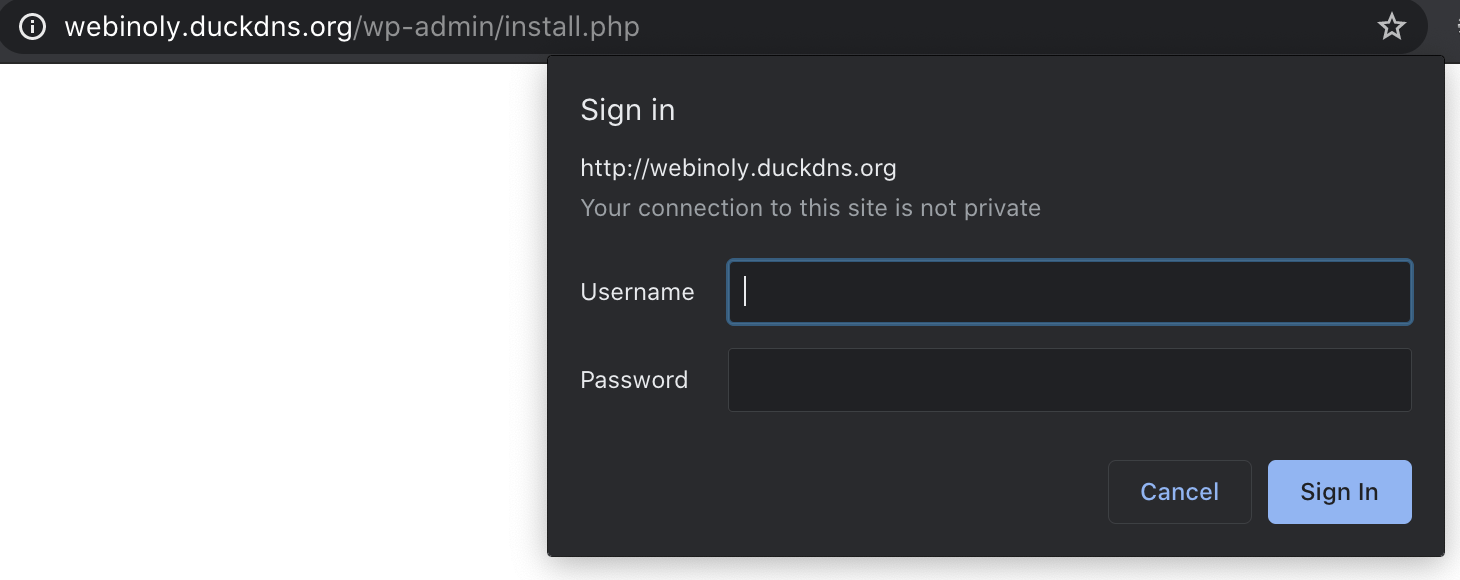The width and height of the screenshot is (1460, 580).
Task: Focus the Username input field
Action: tap(1069, 292)
